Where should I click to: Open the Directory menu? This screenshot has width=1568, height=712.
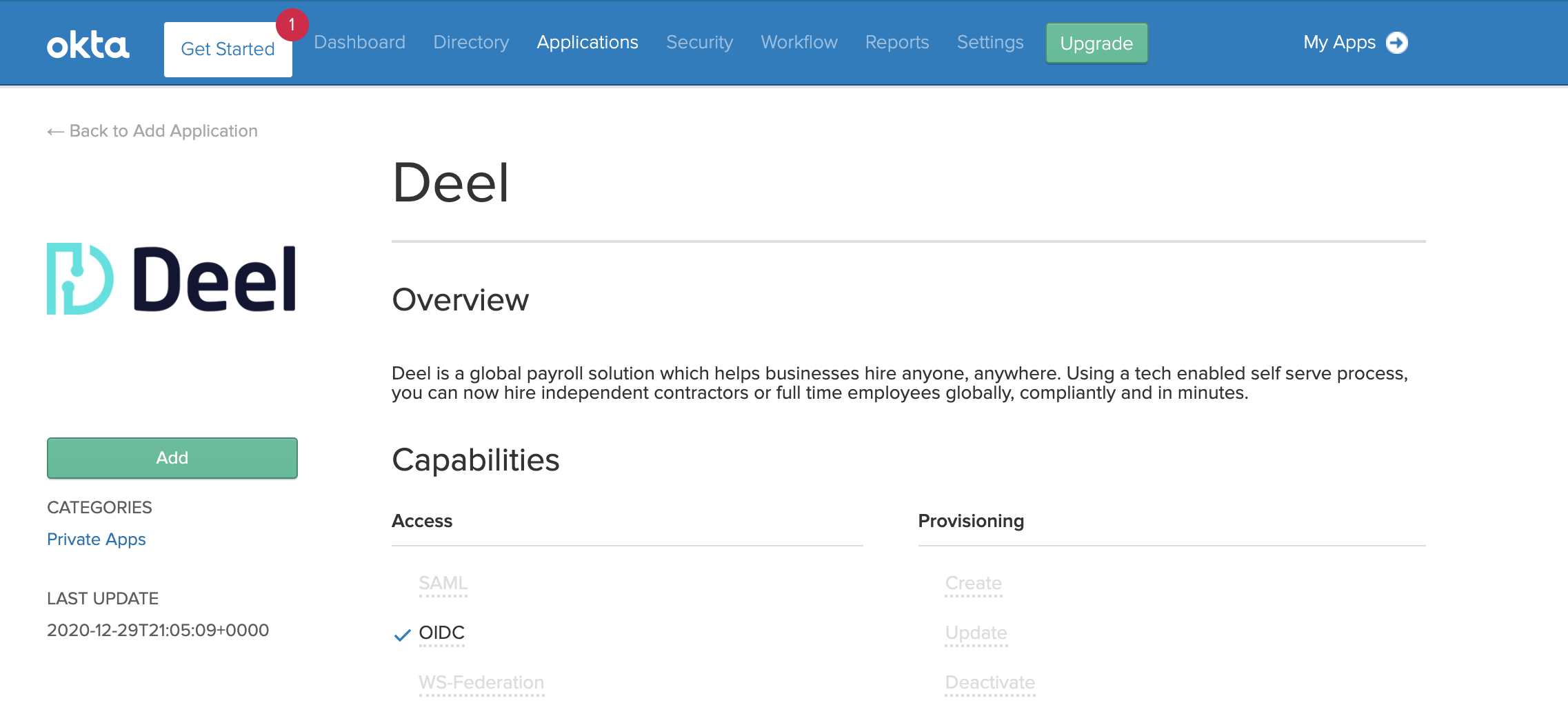pos(471,42)
